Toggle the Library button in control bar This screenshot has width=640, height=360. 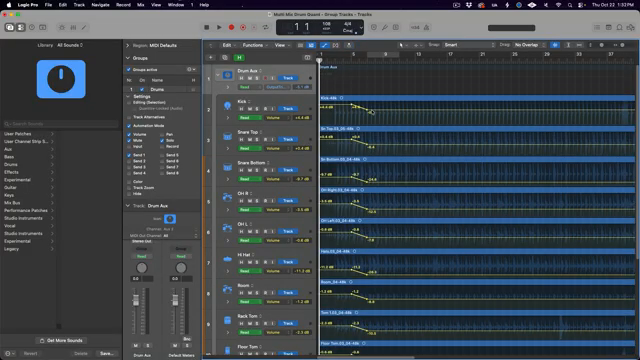[9, 27]
